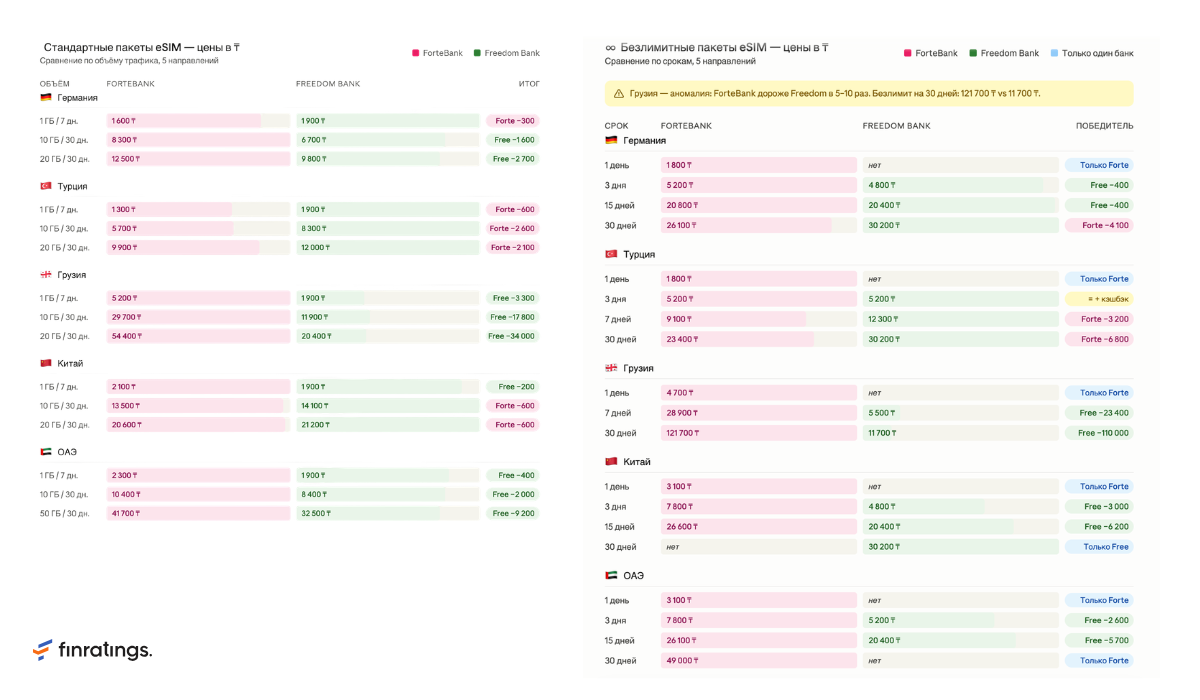This screenshot has height=700, width=1200.
Task: Click the 'Только Free' badge for China
Action: click(1099, 547)
